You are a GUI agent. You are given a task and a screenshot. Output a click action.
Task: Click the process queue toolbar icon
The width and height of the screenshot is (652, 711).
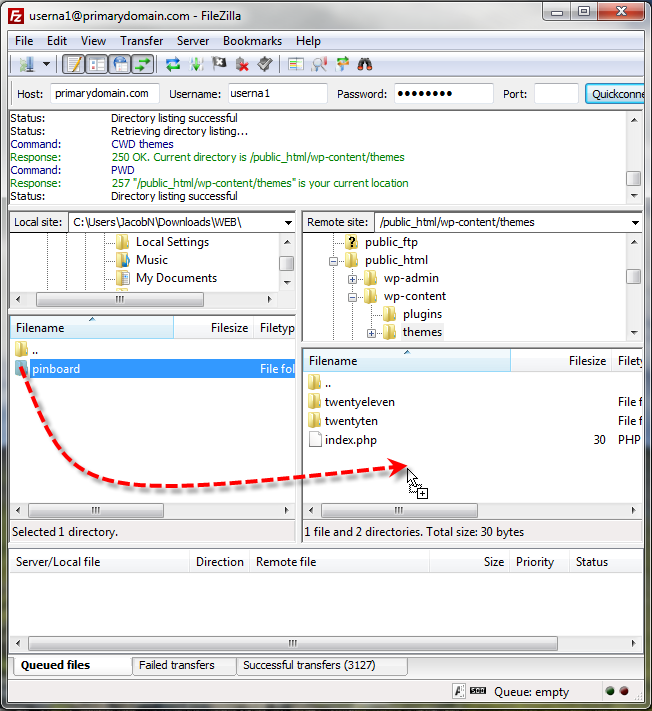(x=196, y=64)
